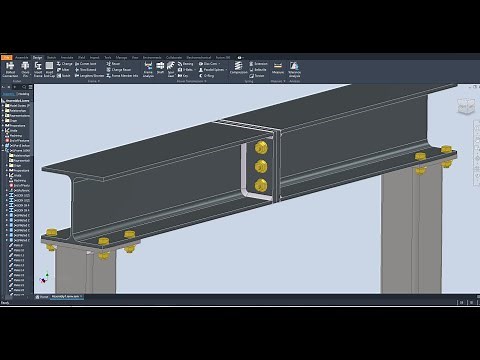Image resolution: width=480 pixels, height=360 pixels.
Task: Expand the Origin folder node
Action: [x=3, y=121]
